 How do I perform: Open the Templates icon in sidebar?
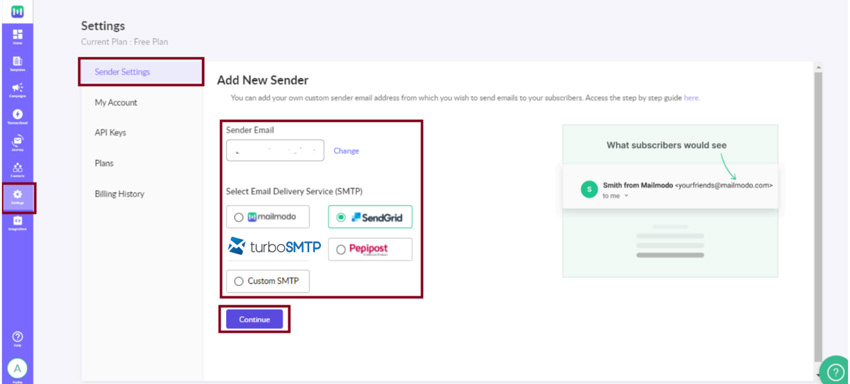pos(17,63)
